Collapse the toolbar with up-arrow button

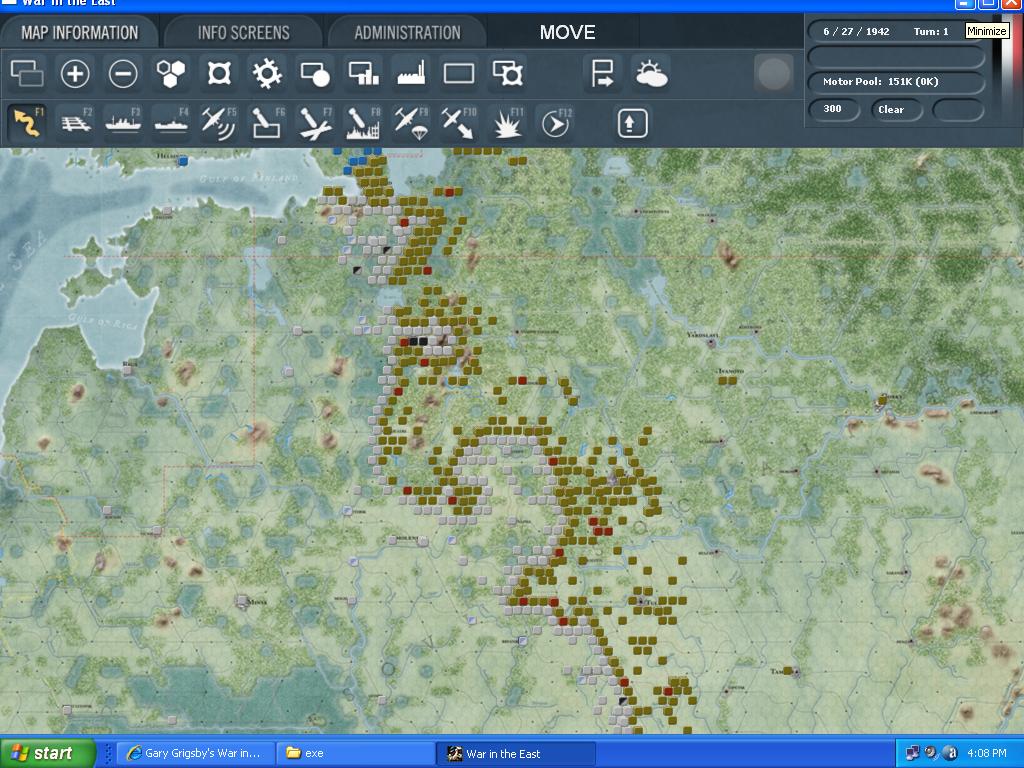click(632, 123)
